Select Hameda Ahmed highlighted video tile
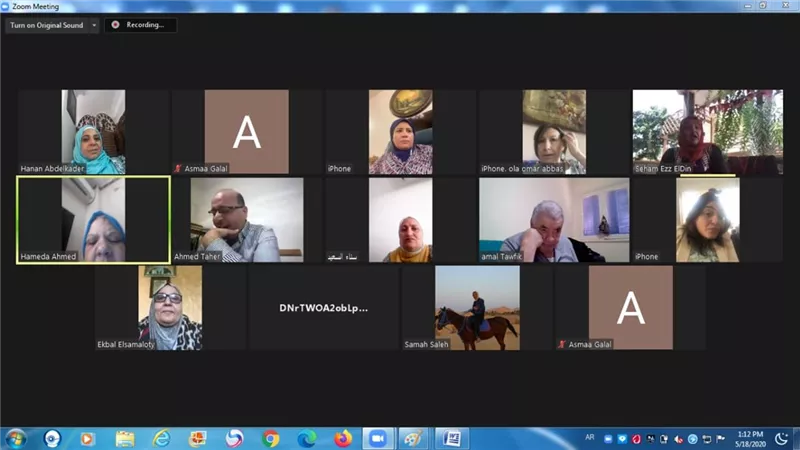This screenshot has height=450, width=800. click(x=93, y=220)
